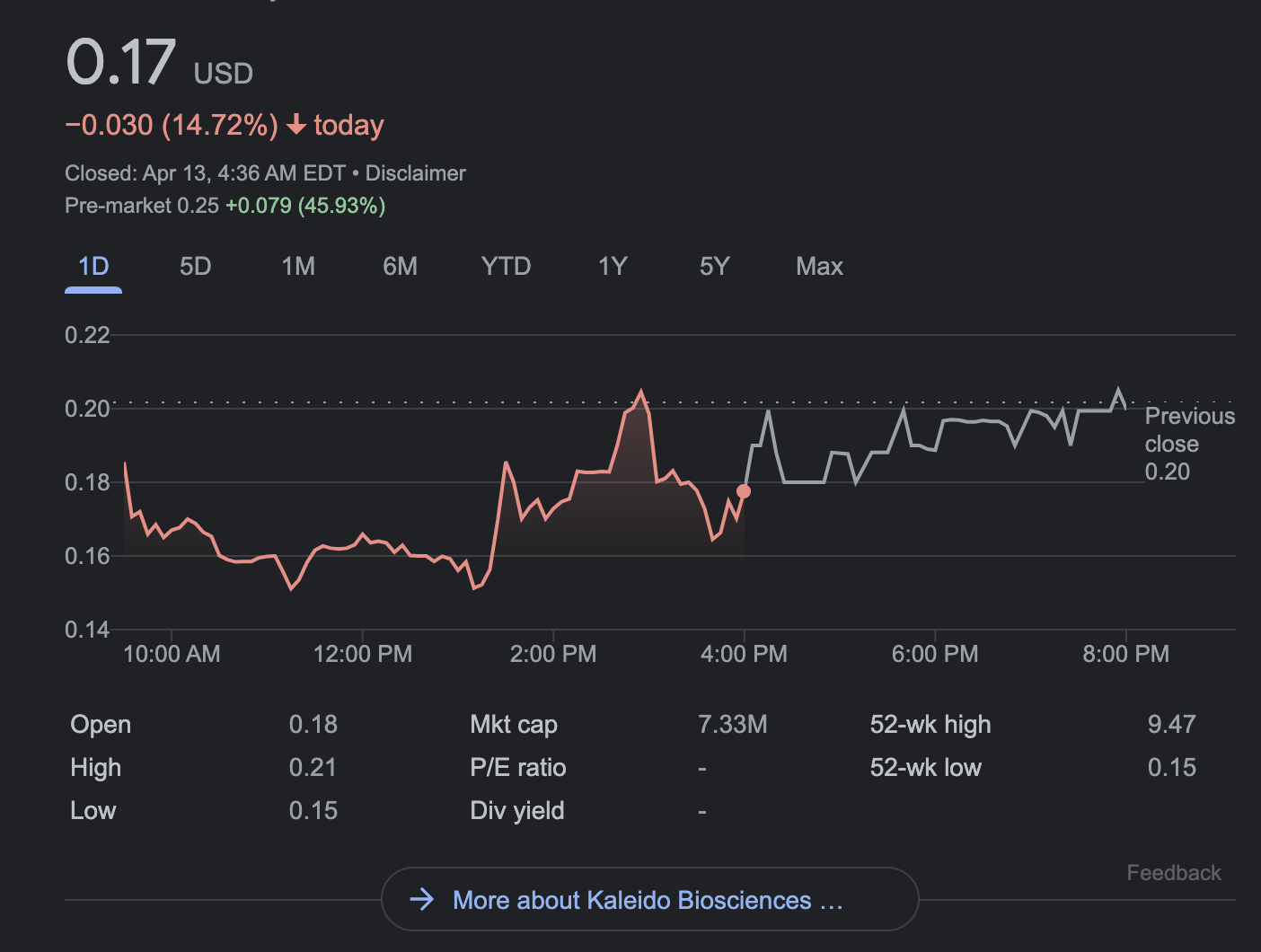Screen dimensions: 1261x952
Task: Click the 2:00 PM axis label
Action: [553, 654]
